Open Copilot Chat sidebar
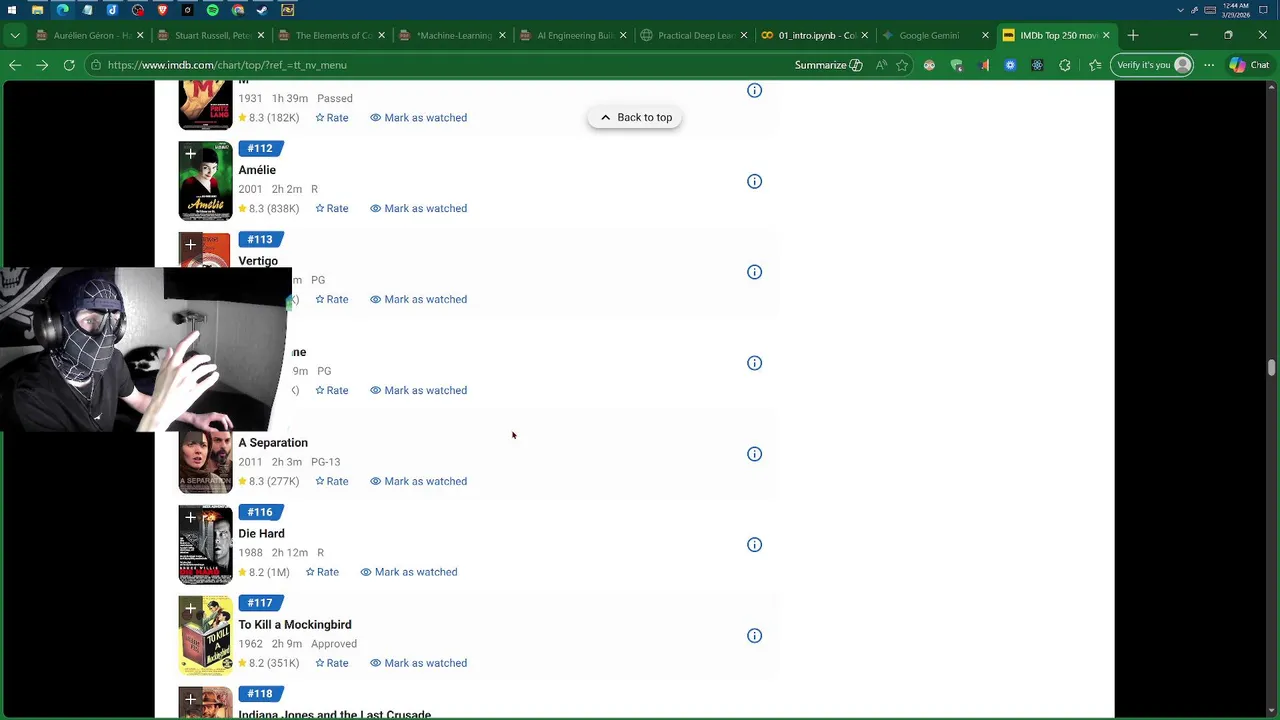 pyautogui.click(x=1249, y=65)
